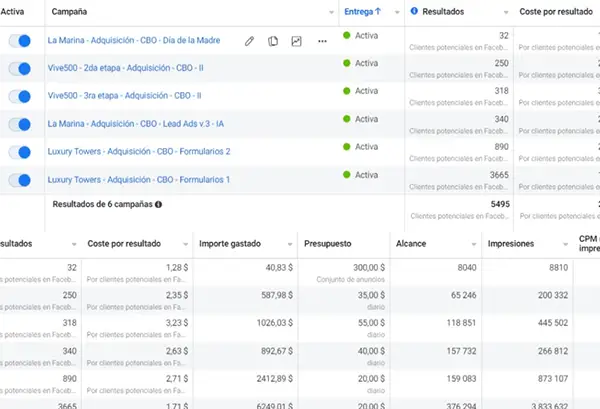The height and width of the screenshot is (409, 600).
Task: Disable the Vive500 2da etapa campaign switch
Action: click(x=19, y=69)
